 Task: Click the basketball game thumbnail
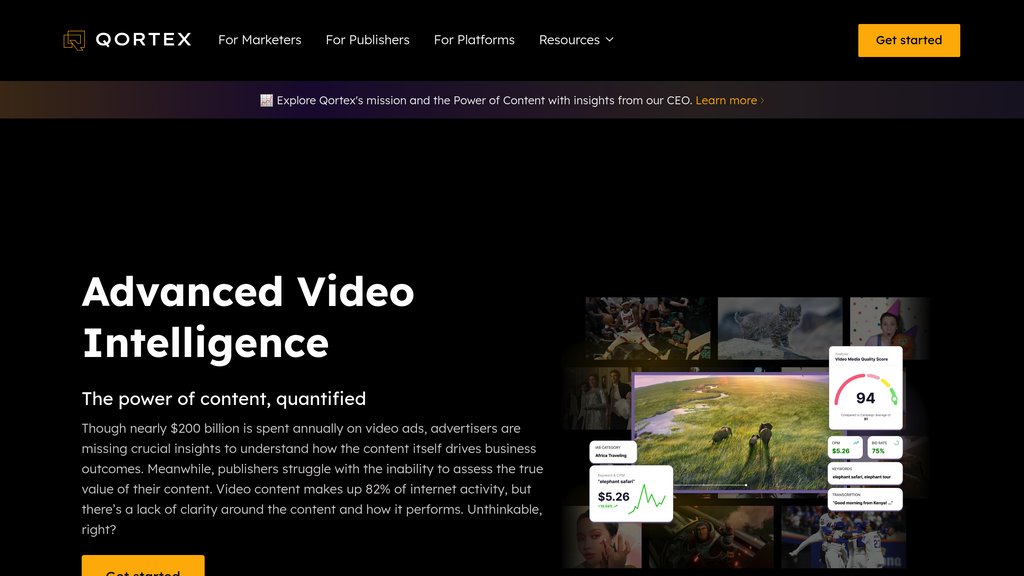coord(648,328)
